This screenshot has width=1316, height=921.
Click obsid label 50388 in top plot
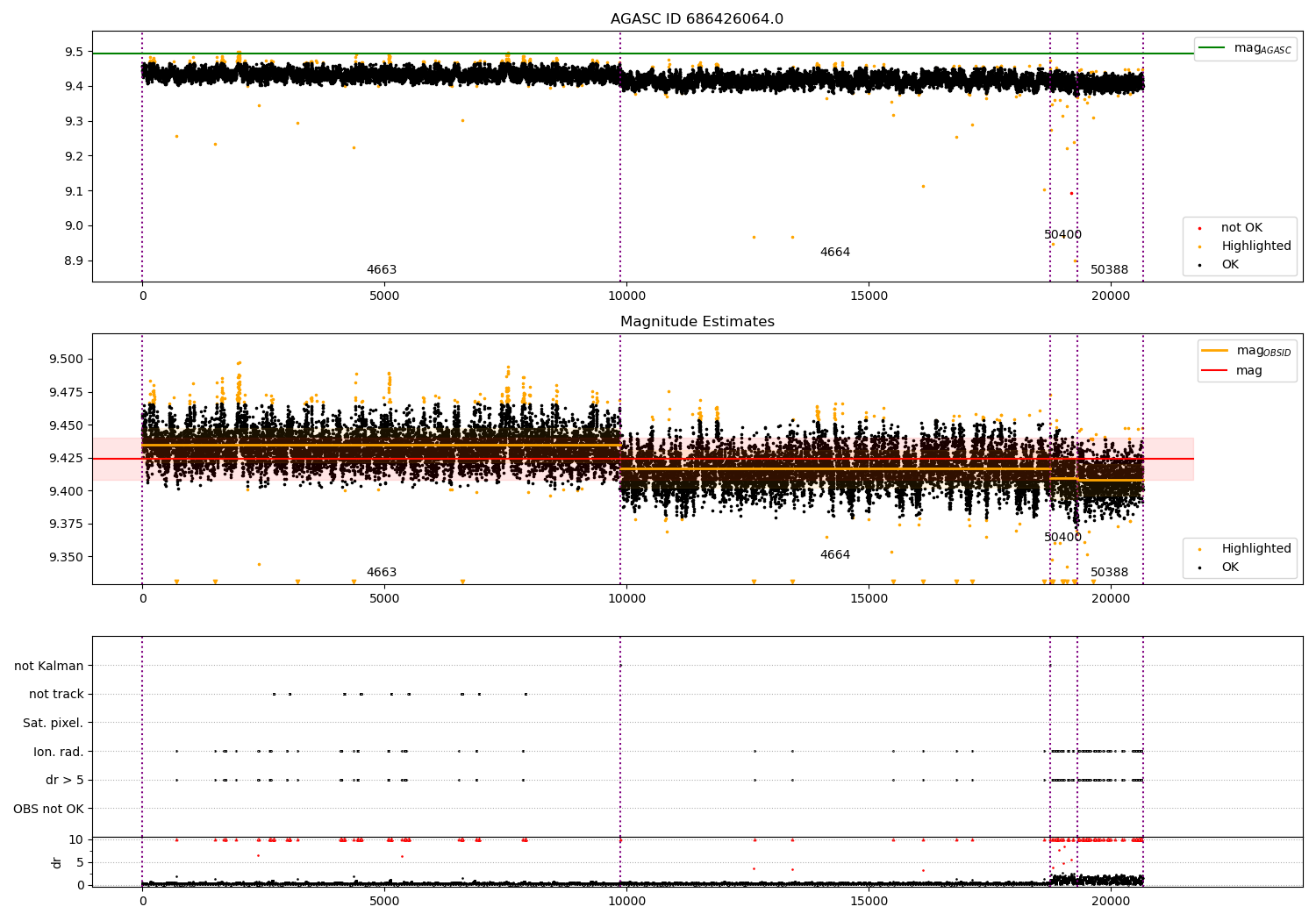tap(1109, 270)
